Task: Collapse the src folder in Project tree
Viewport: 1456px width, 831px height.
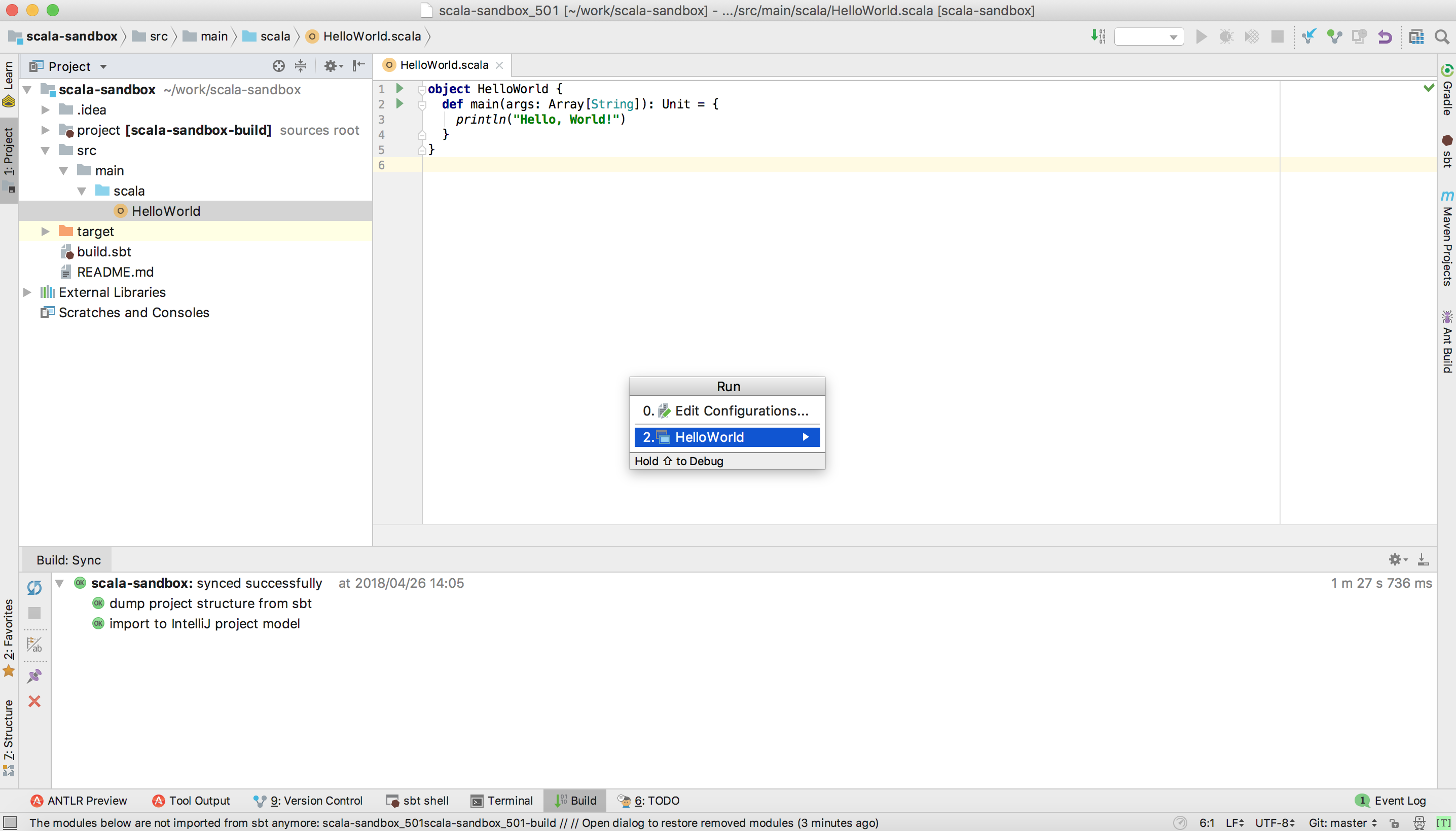Action: 45,150
